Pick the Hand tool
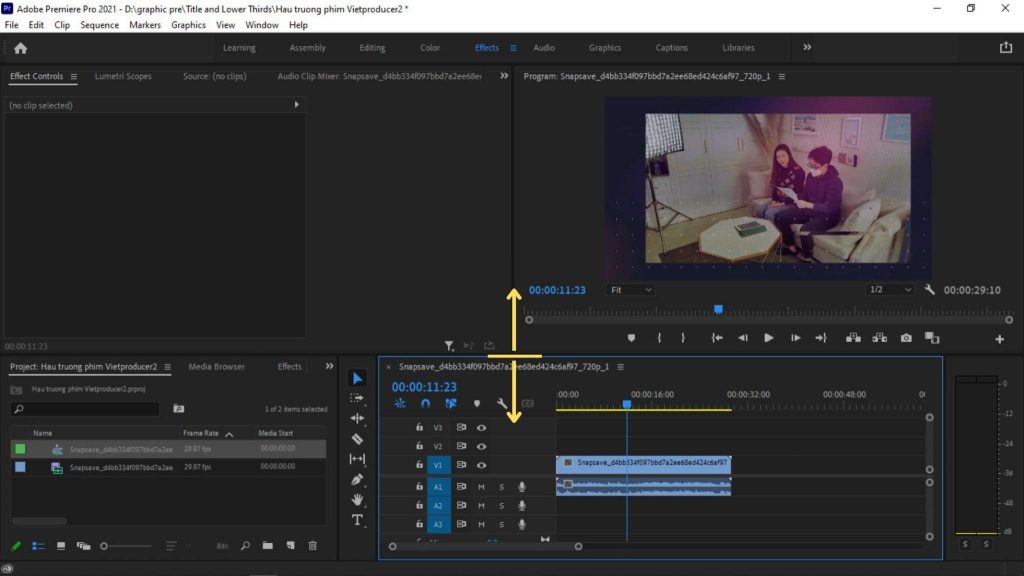This screenshot has height=576, width=1024. pyautogui.click(x=358, y=500)
